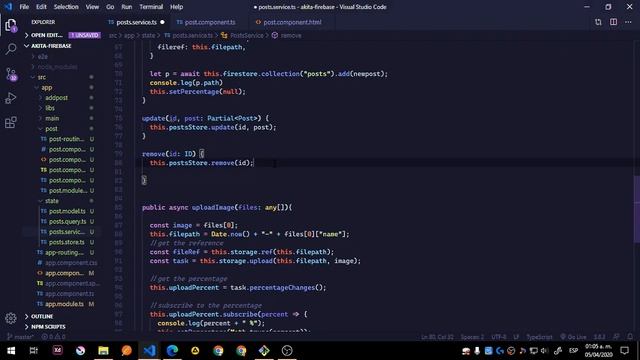Click the microphone icon in system tray
Viewport: 640px width, 360px height.
click(x=477, y=351)
